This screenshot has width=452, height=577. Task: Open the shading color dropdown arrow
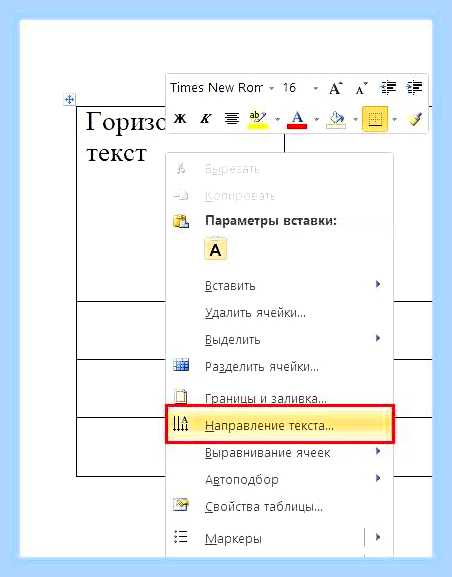click(355, 119)
